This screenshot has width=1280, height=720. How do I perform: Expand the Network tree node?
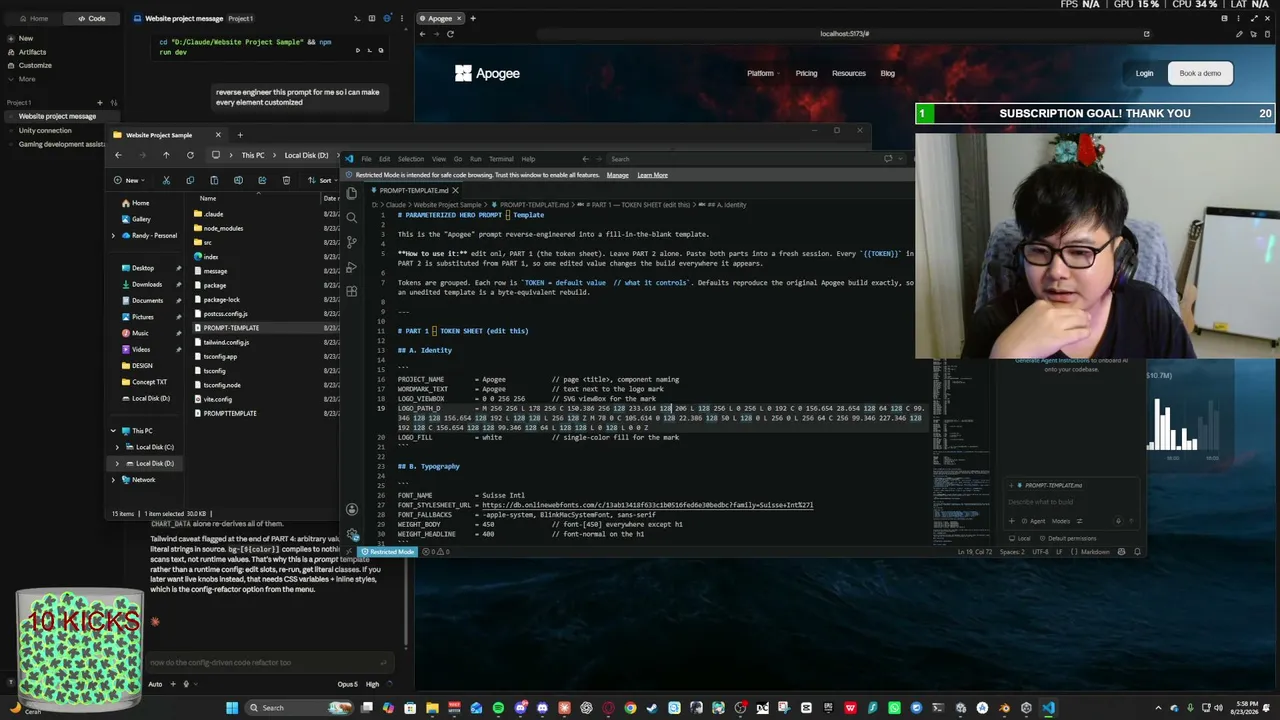click(x=113, y=480)
